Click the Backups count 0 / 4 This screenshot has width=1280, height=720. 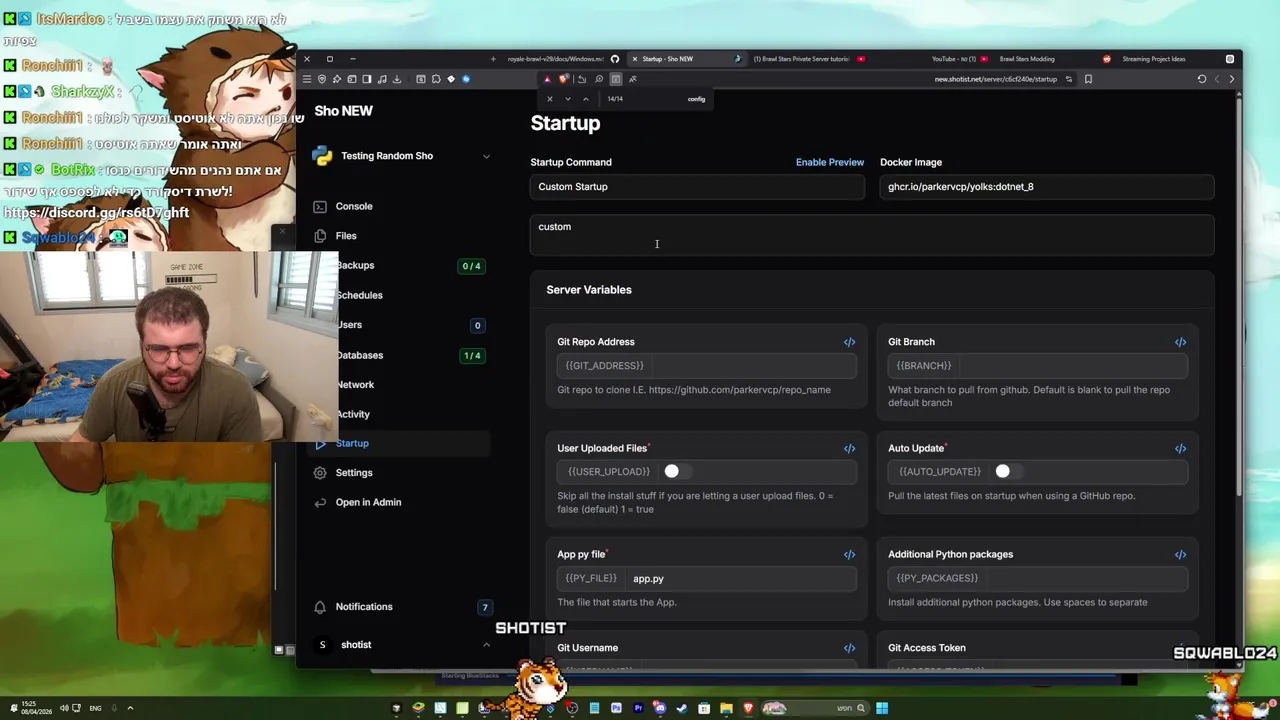click(471, 266)
